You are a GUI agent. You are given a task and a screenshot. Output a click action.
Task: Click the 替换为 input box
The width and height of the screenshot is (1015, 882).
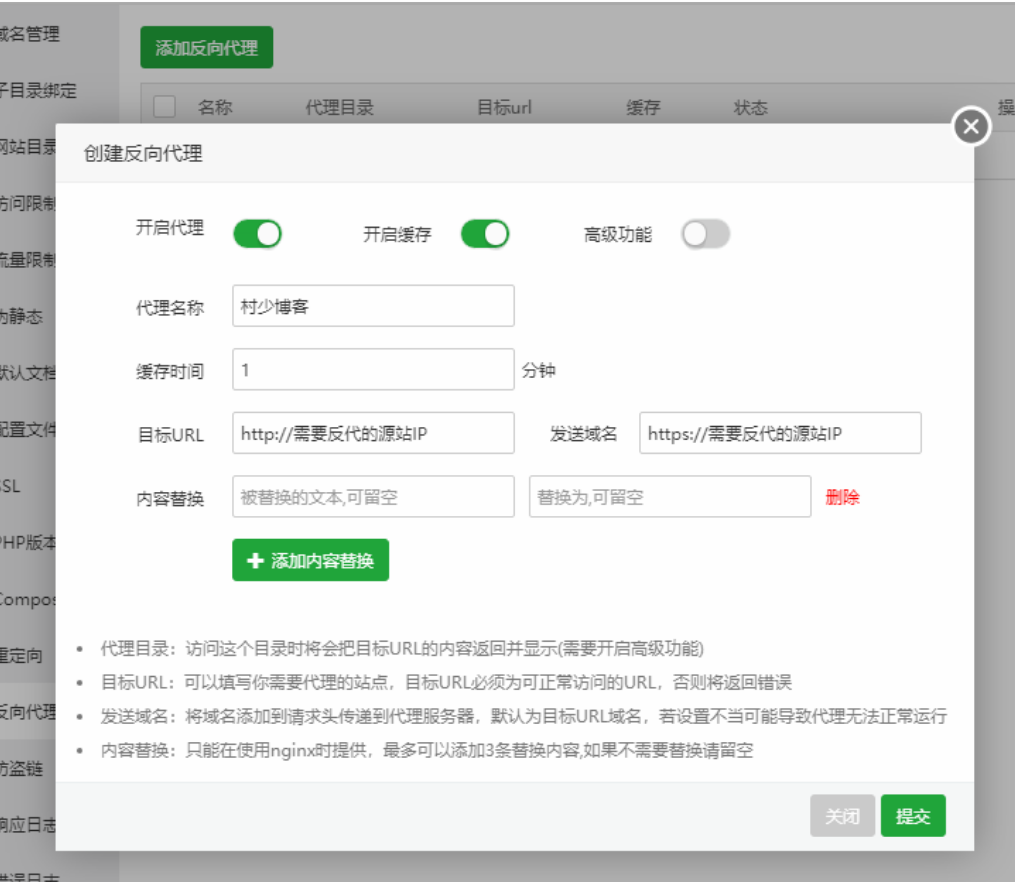pos(669,497)
